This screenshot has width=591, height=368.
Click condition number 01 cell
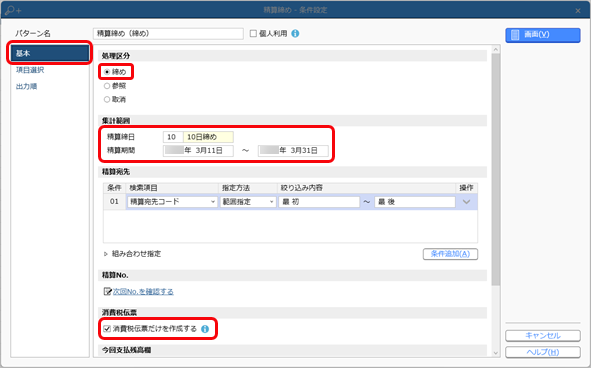(114, 201)
